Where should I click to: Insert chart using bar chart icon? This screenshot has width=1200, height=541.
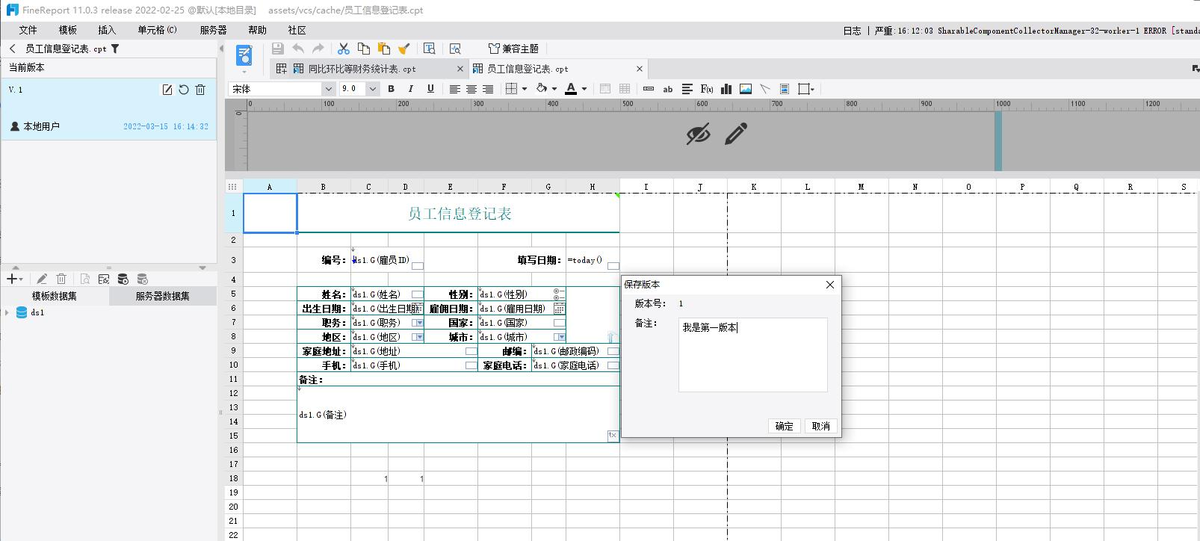[726, 88]
